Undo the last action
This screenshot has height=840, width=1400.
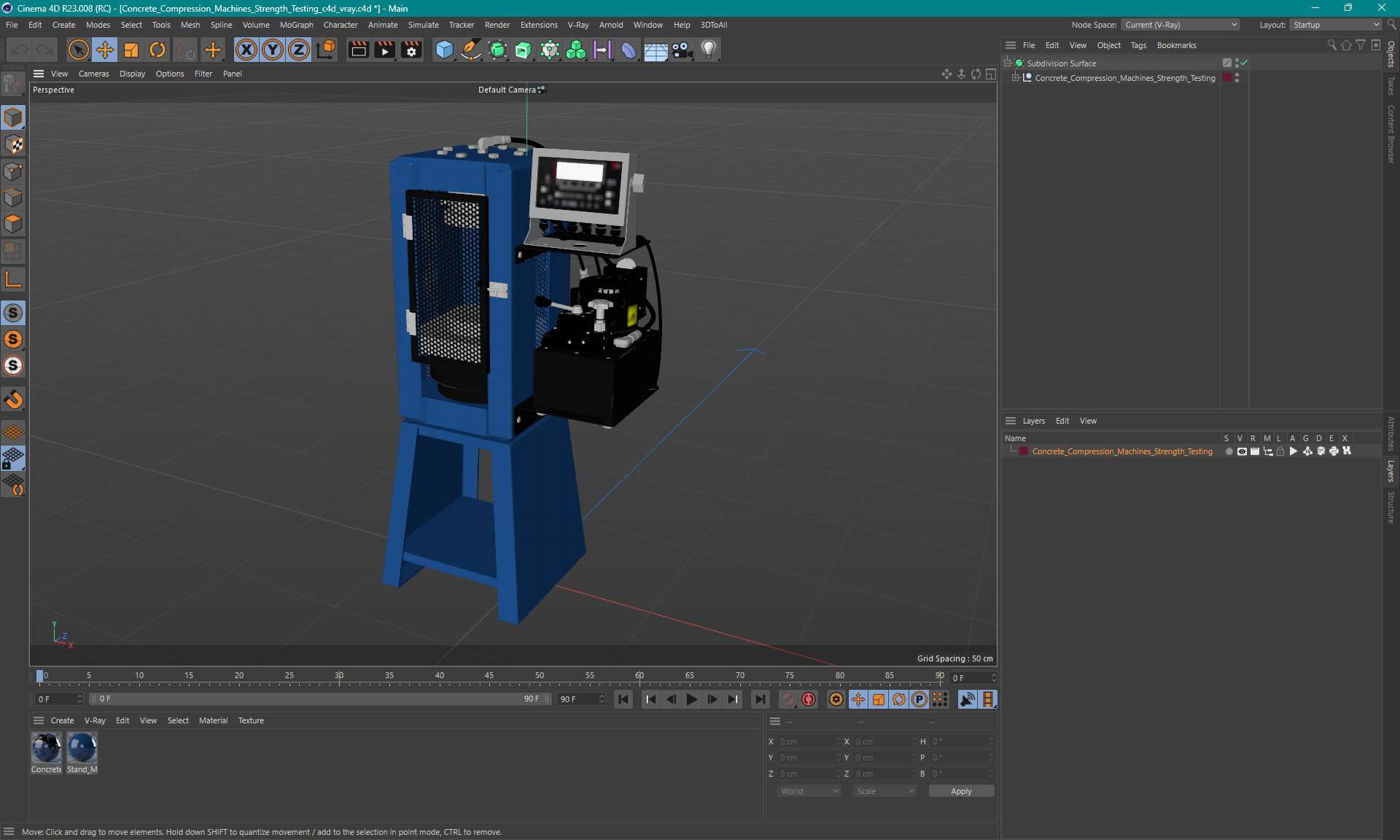(x=20, y=50)
